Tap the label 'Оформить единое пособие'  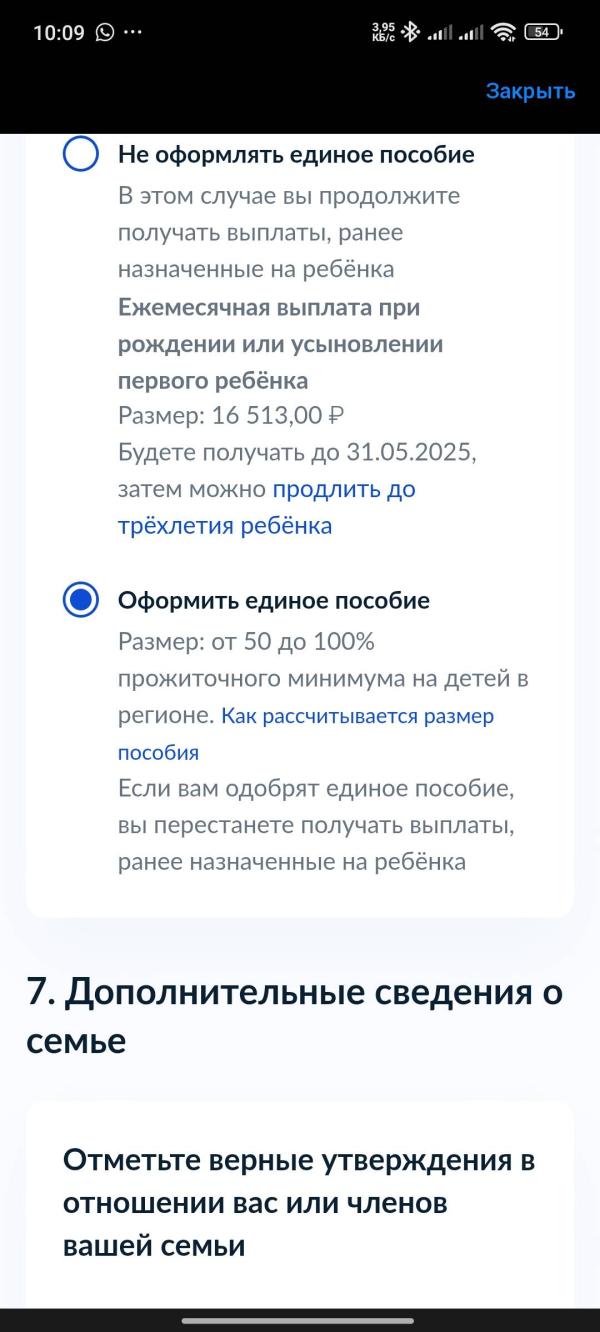(x=274, y=600)
